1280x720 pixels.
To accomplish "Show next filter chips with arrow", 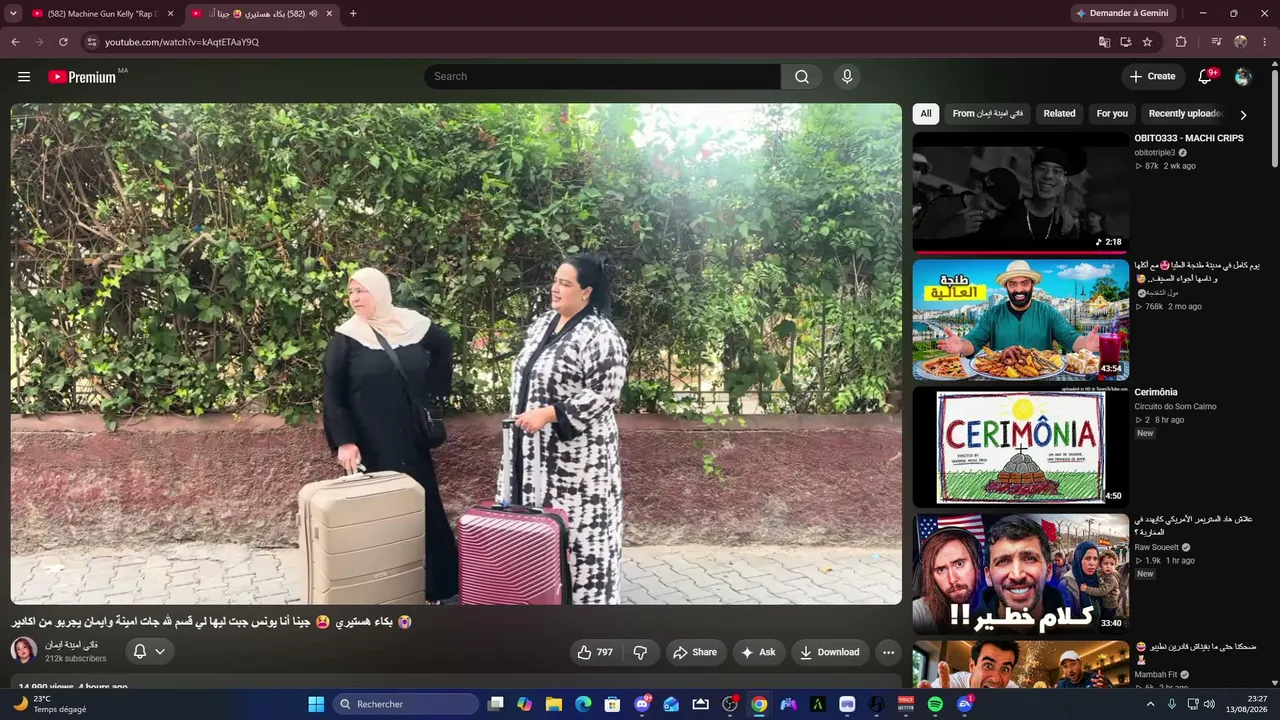I will point(1243,114).
